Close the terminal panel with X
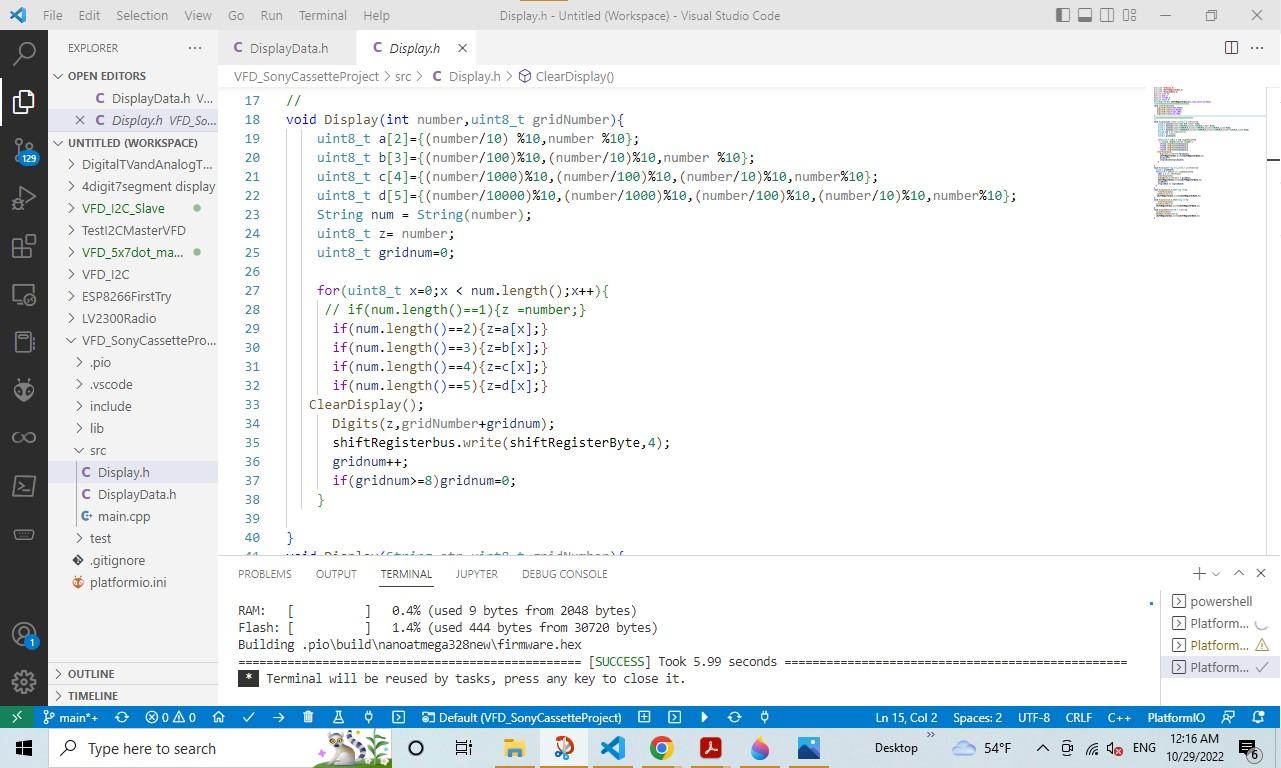 coord(1260,573)
